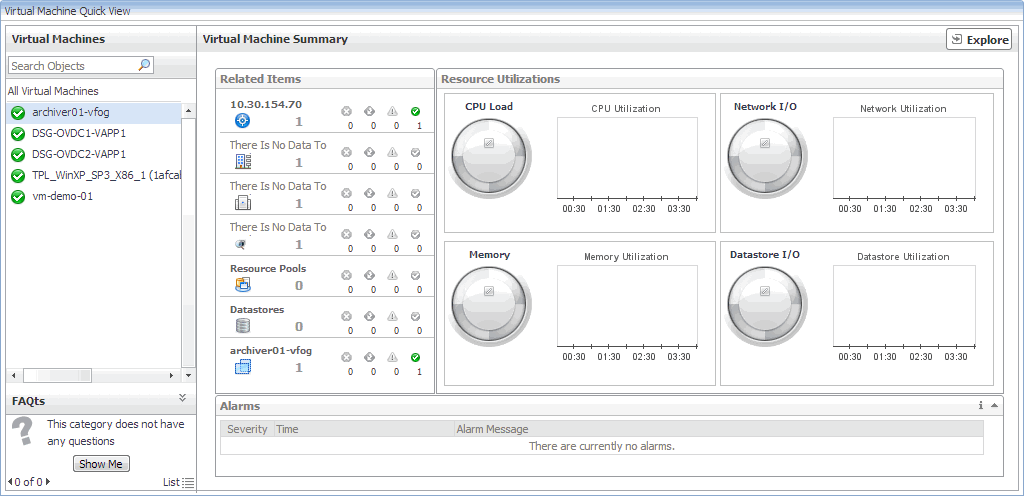Click the All Virtual Machines label
The height and width of the screenshot is (496, 1024).
pyautogui.click(x=53, y=91)
